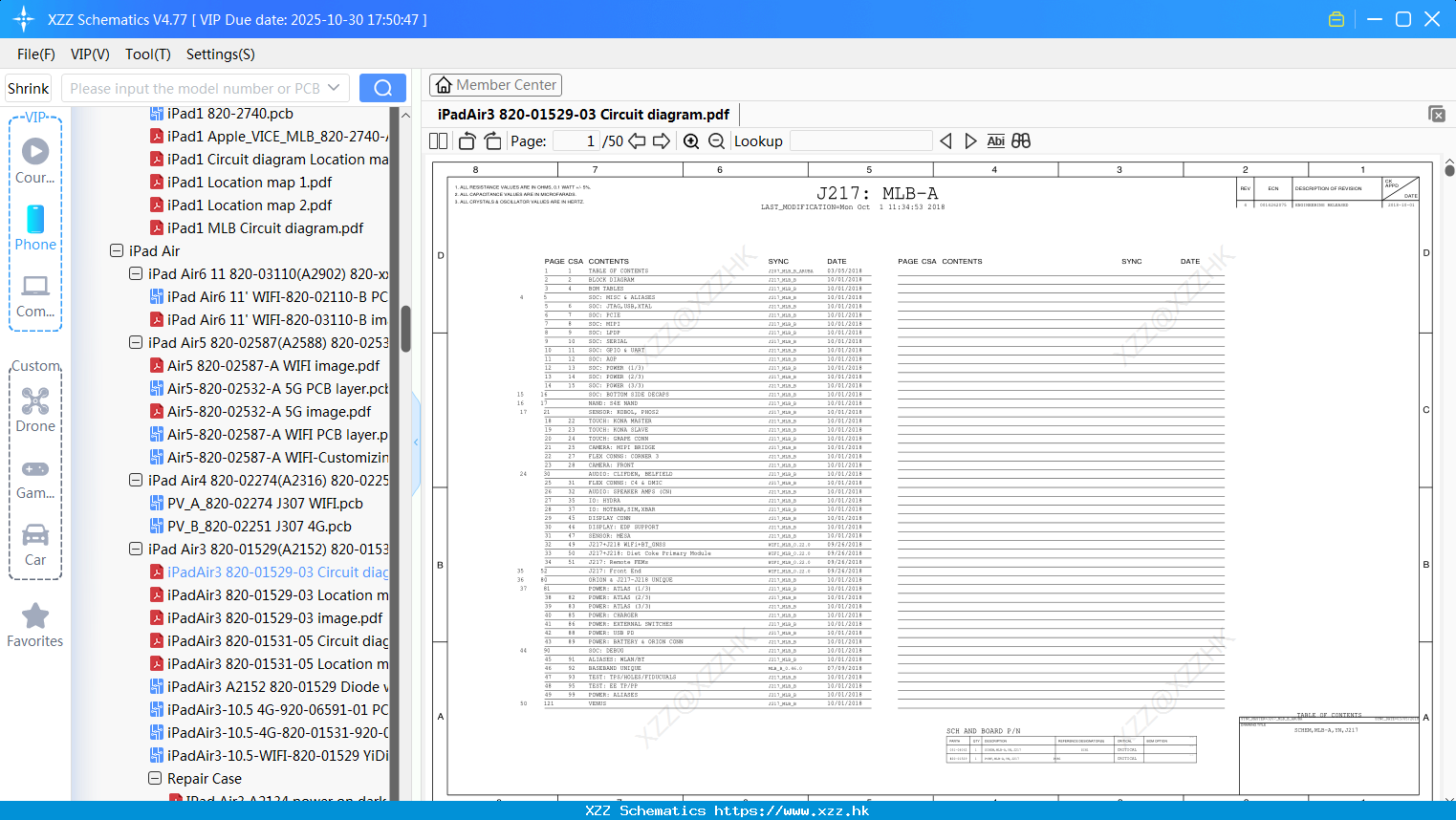Click the detach window icon at top right
The image size is (1456, 820).
(1437, 114)
